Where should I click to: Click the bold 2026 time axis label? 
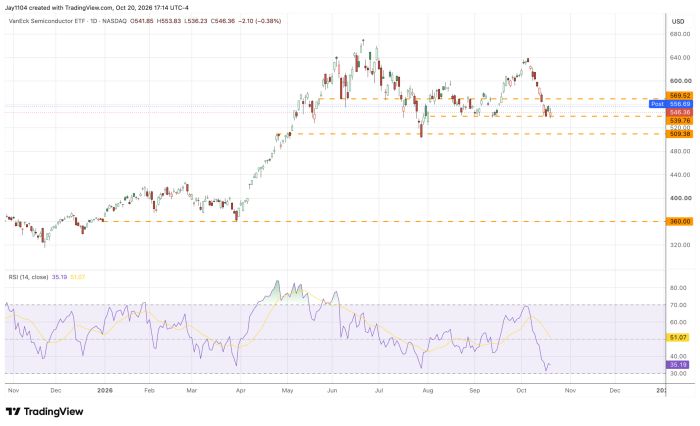click(x=105, y=390)
